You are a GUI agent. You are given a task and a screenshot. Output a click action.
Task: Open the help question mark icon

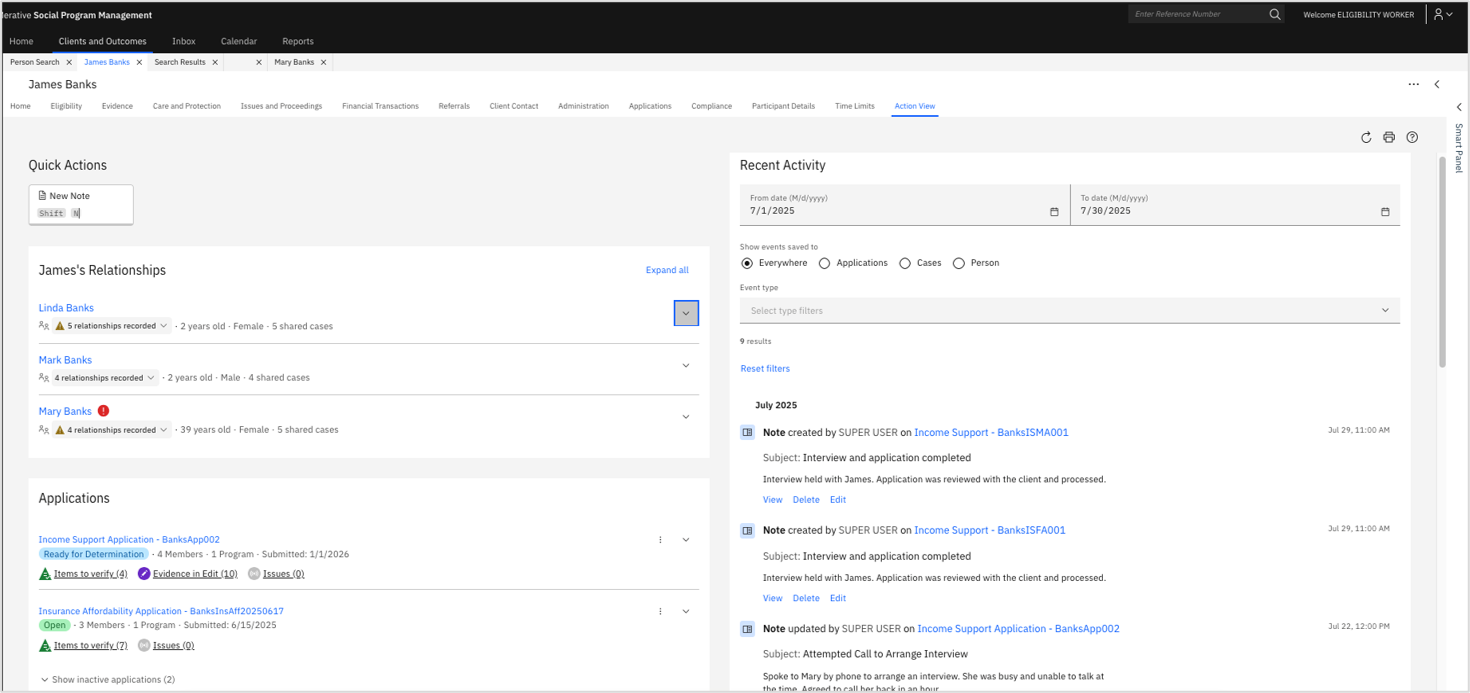pos(1412,137)
